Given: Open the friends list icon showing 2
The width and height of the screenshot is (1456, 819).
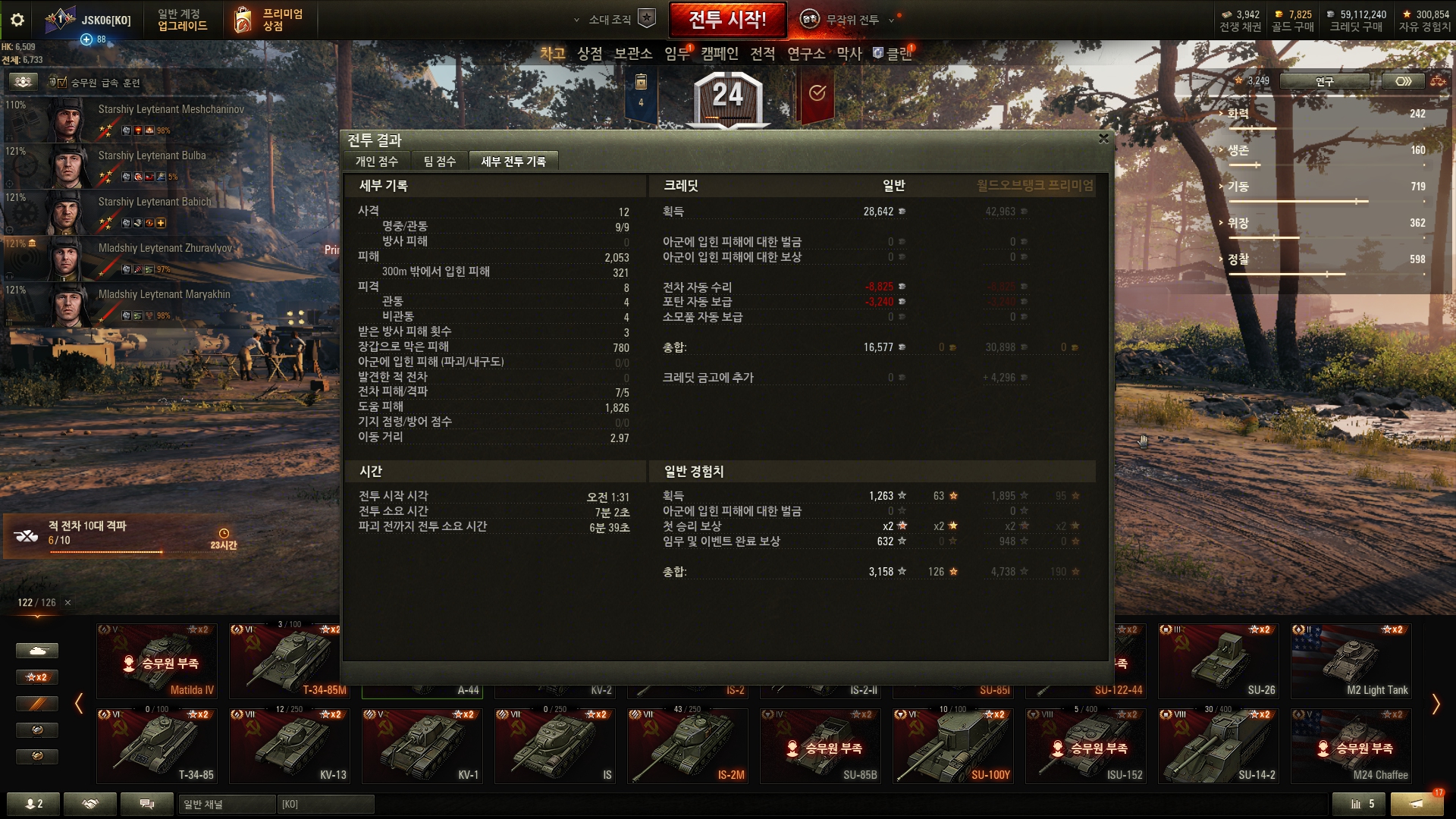Looking at the screenshot, I should [34, 804].
